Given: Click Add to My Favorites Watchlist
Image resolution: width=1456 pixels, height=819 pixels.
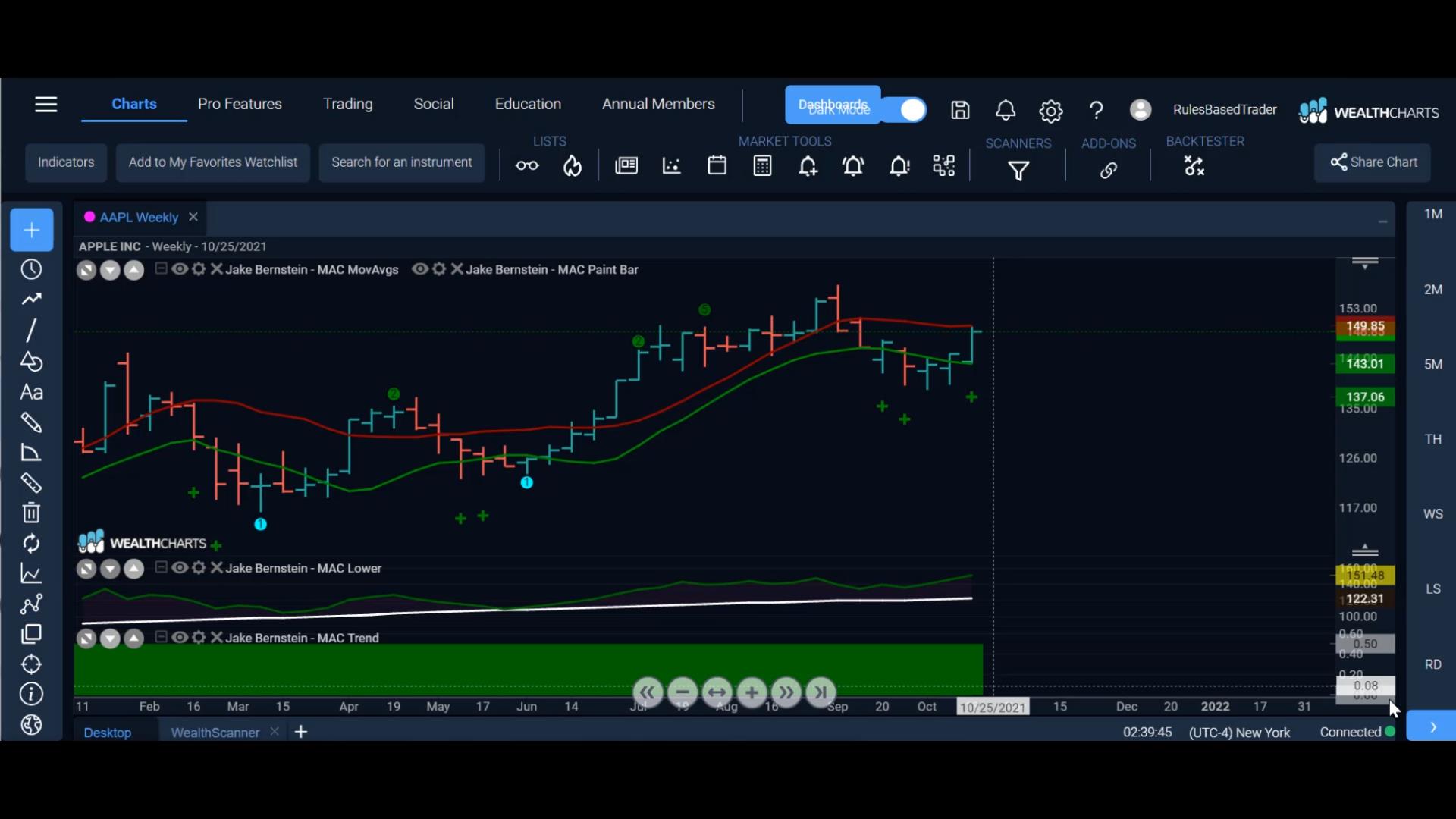Looking at the screenshot, I should pyautogui.click(x=213, y=162).
